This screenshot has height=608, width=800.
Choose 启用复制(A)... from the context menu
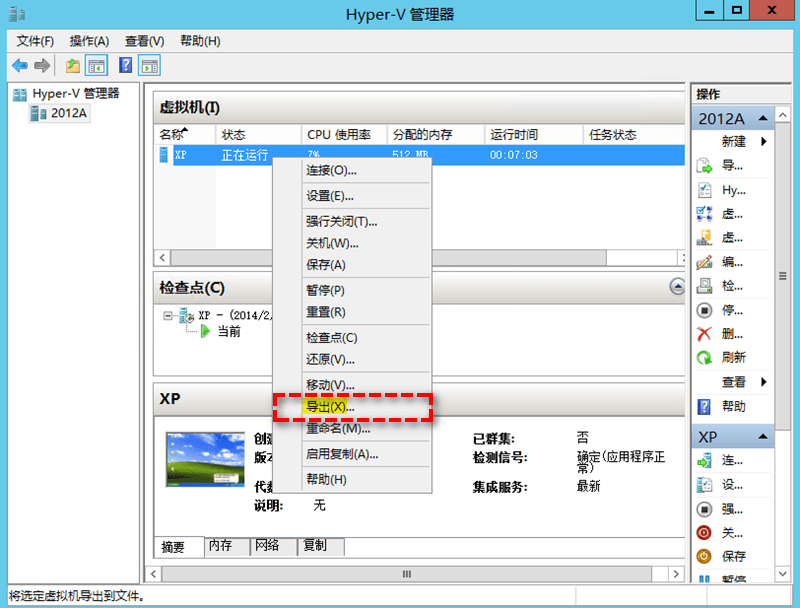(352, 454)
